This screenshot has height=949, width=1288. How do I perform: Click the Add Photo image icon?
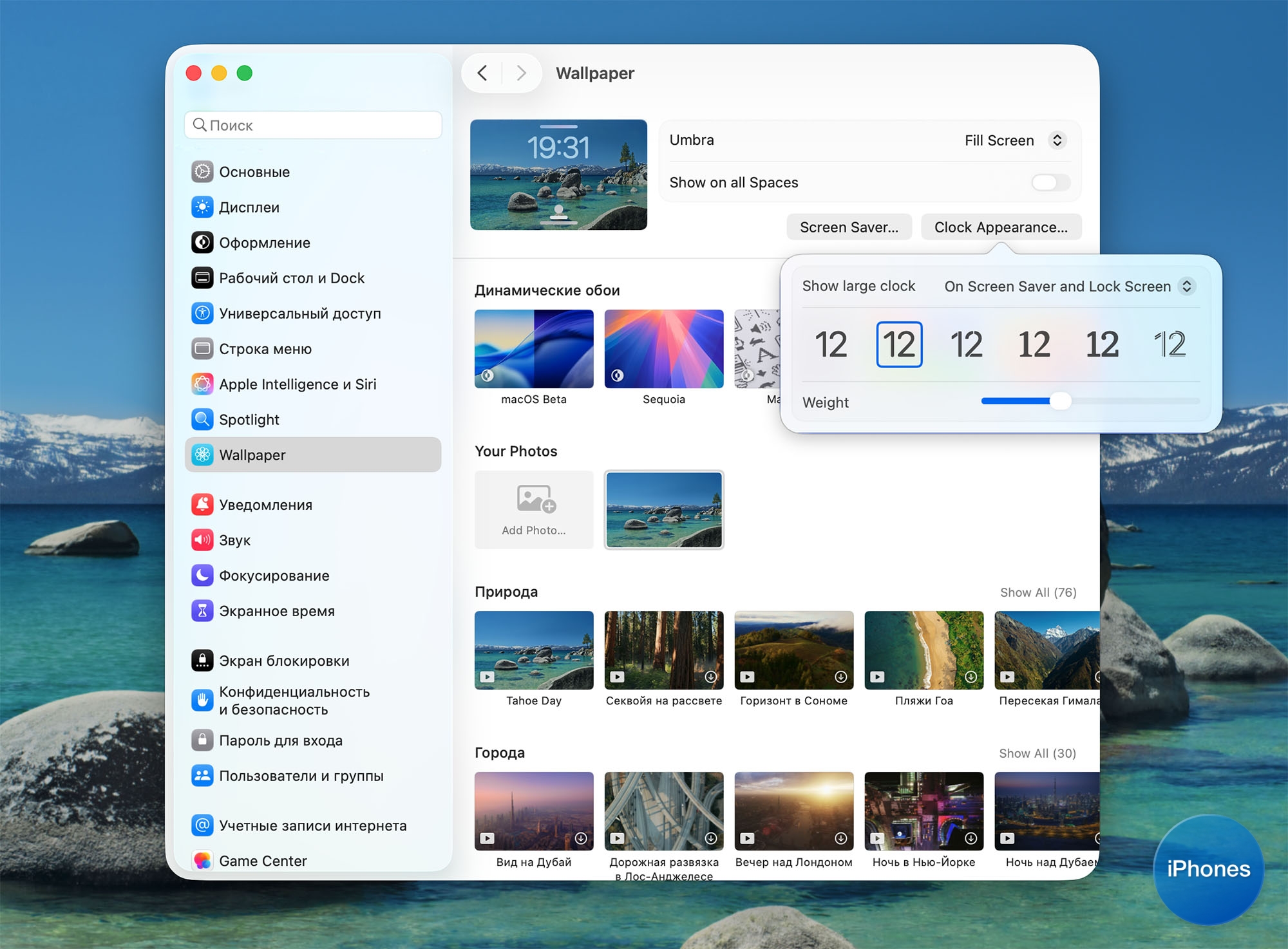pyautogui.click(x=536, y=499)
